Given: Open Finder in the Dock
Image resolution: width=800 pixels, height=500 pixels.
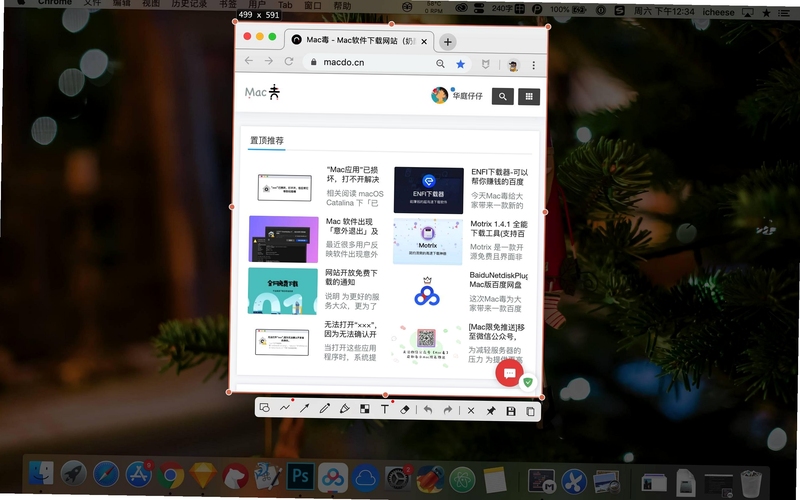Looking at the screenshot, I should coord(41,473).
